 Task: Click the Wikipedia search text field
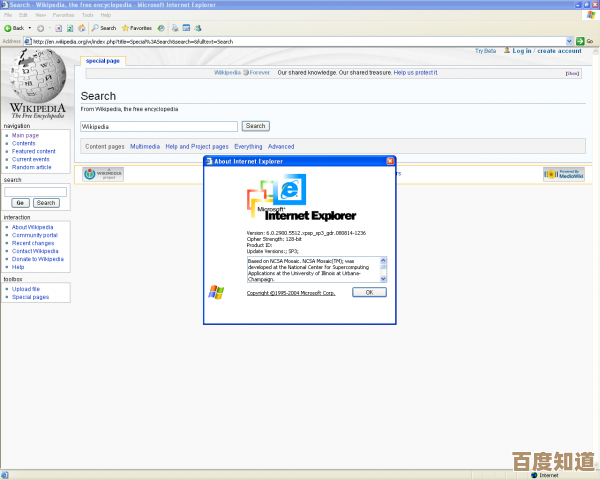tap(158, 126)
